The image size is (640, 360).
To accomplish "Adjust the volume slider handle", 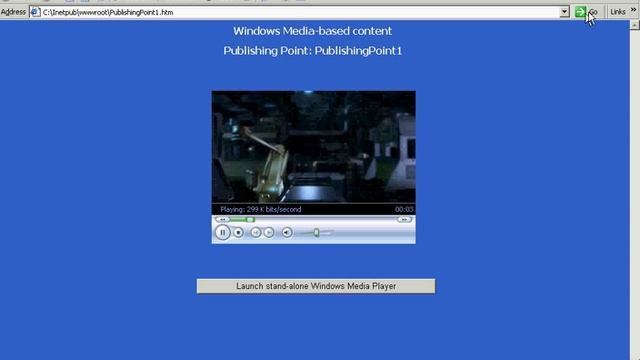I will 316,232.
